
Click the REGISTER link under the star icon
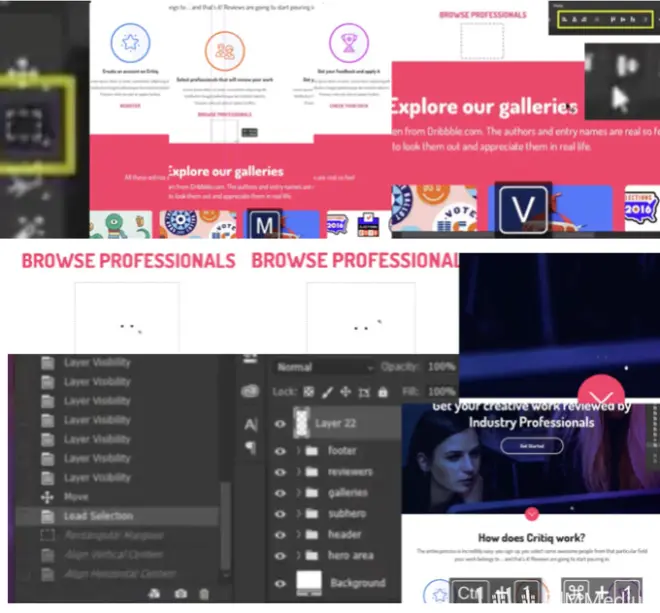130,106
